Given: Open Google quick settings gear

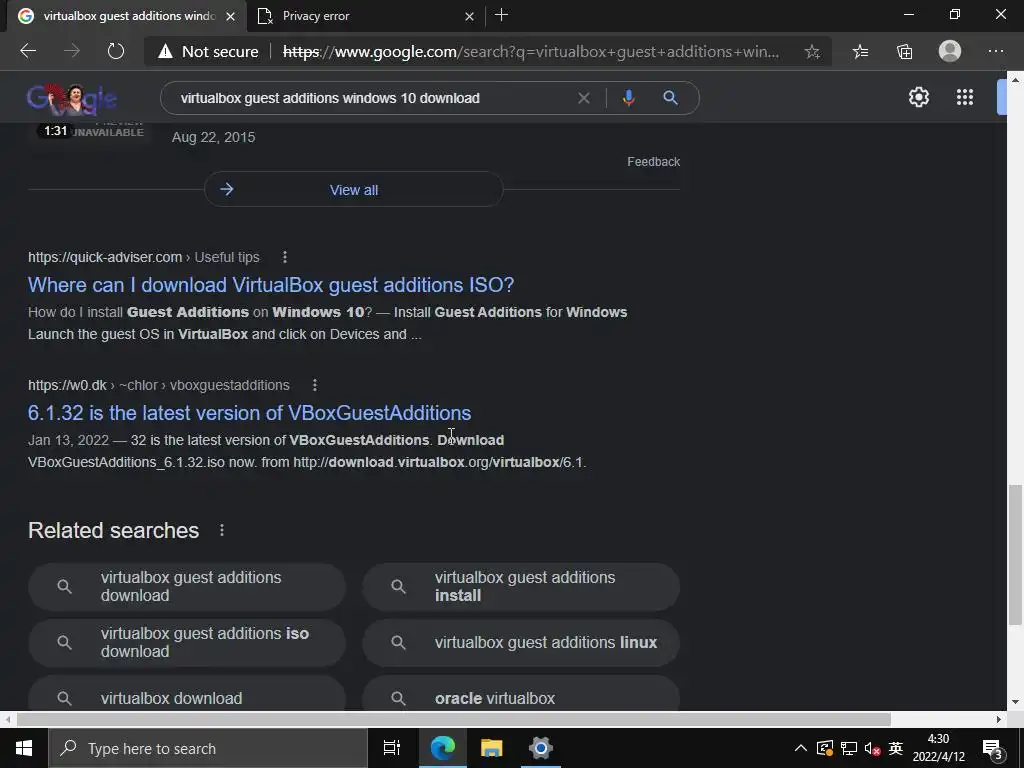Looking at the screenshot, I should point(919,97).
